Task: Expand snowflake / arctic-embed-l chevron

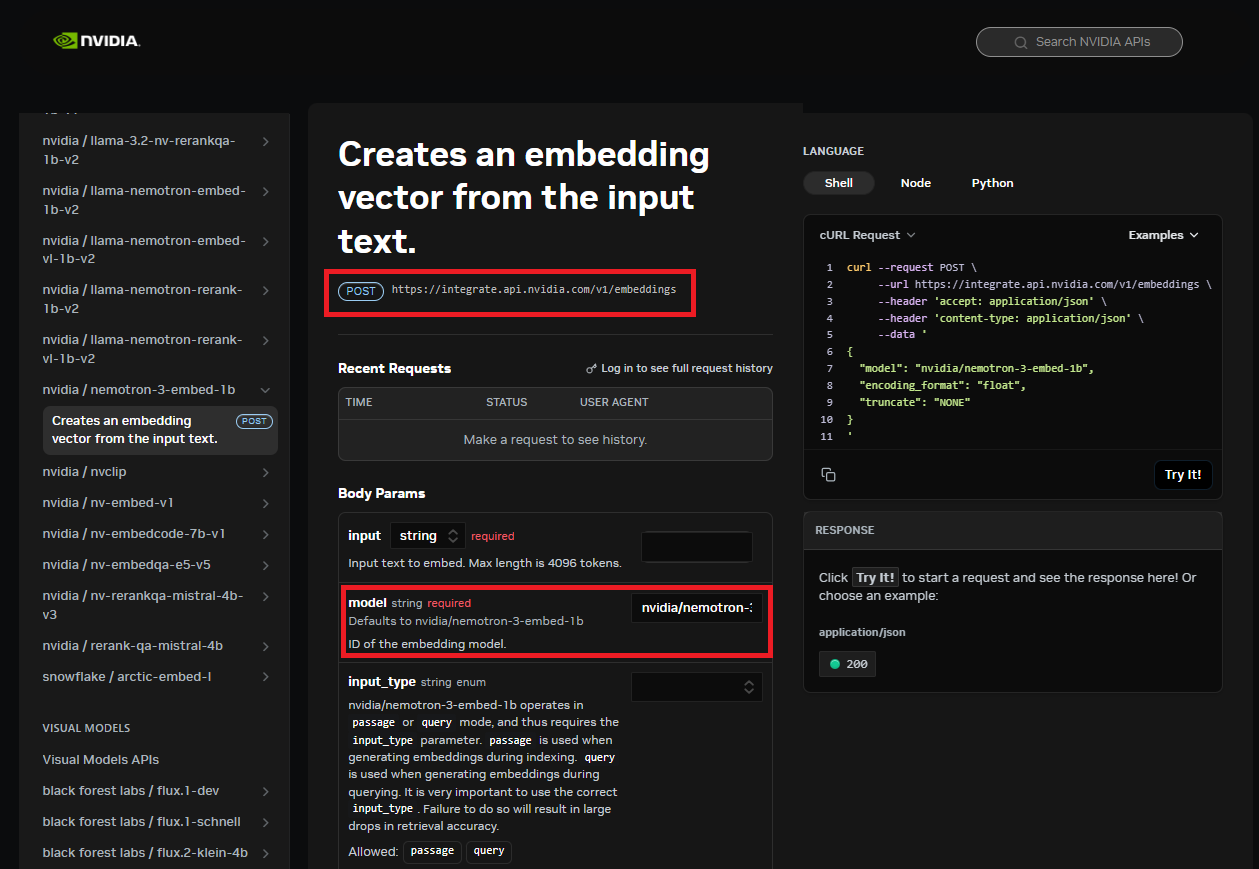Action: pyautogui.click(x=266, y=677)
